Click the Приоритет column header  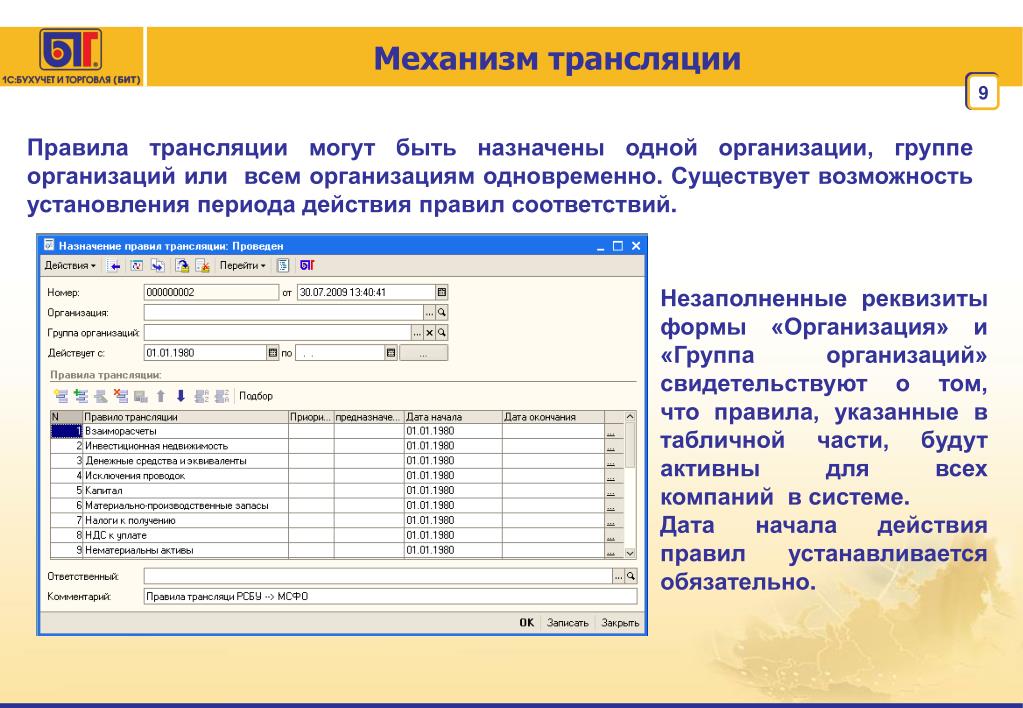(311, 417)
